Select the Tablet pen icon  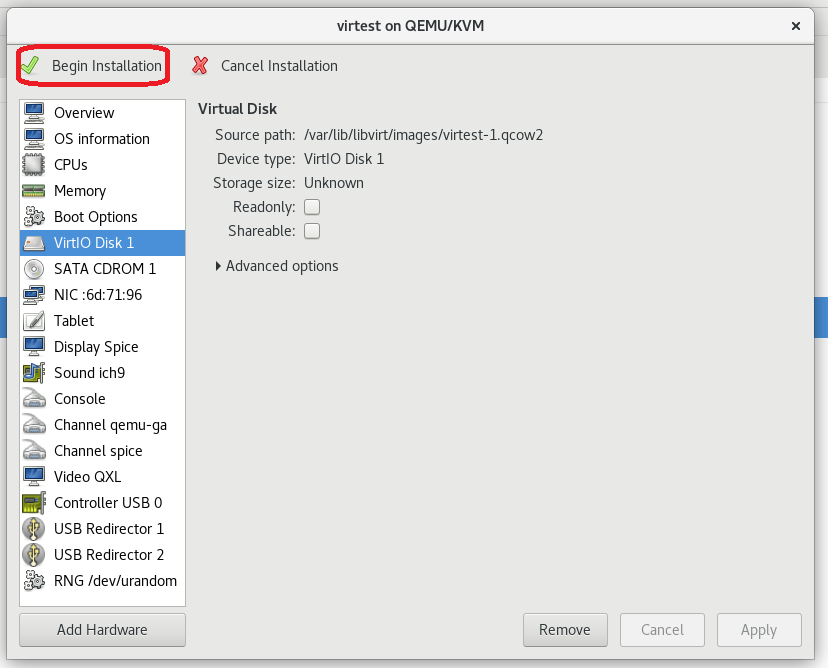(34, 321)
